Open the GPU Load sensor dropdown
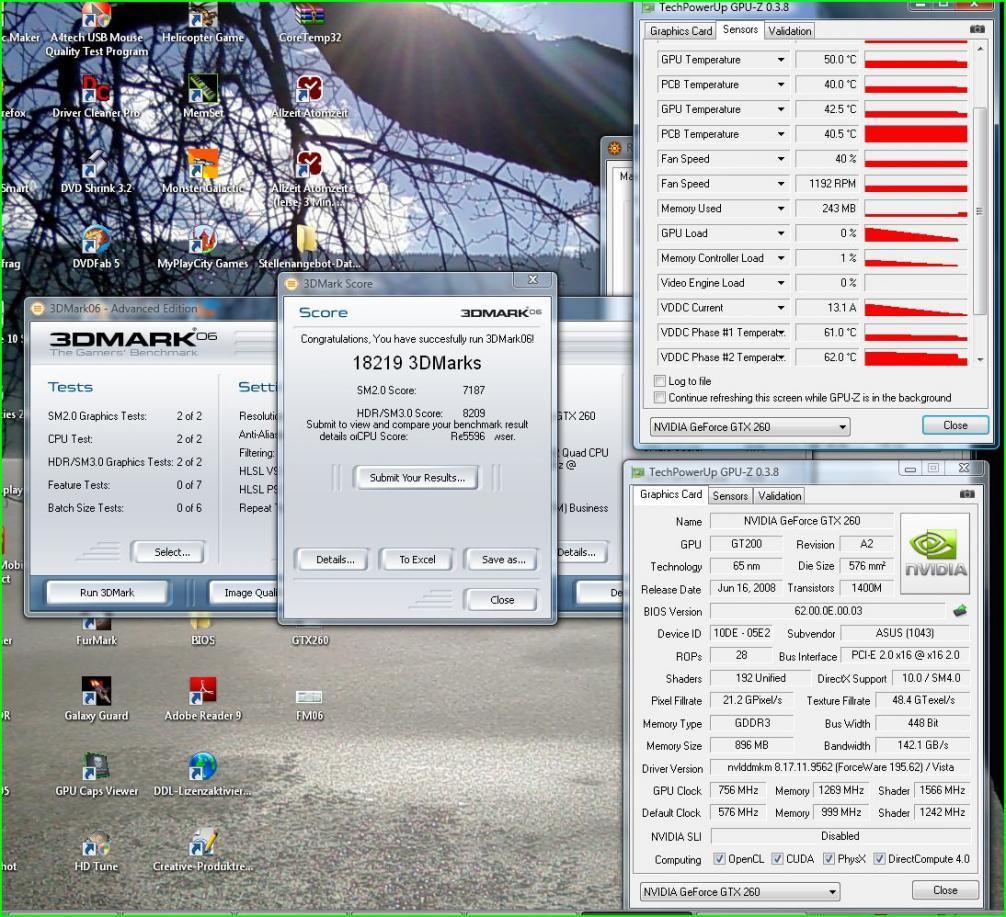Screen dimensions: 1006x917 (780, 234)
